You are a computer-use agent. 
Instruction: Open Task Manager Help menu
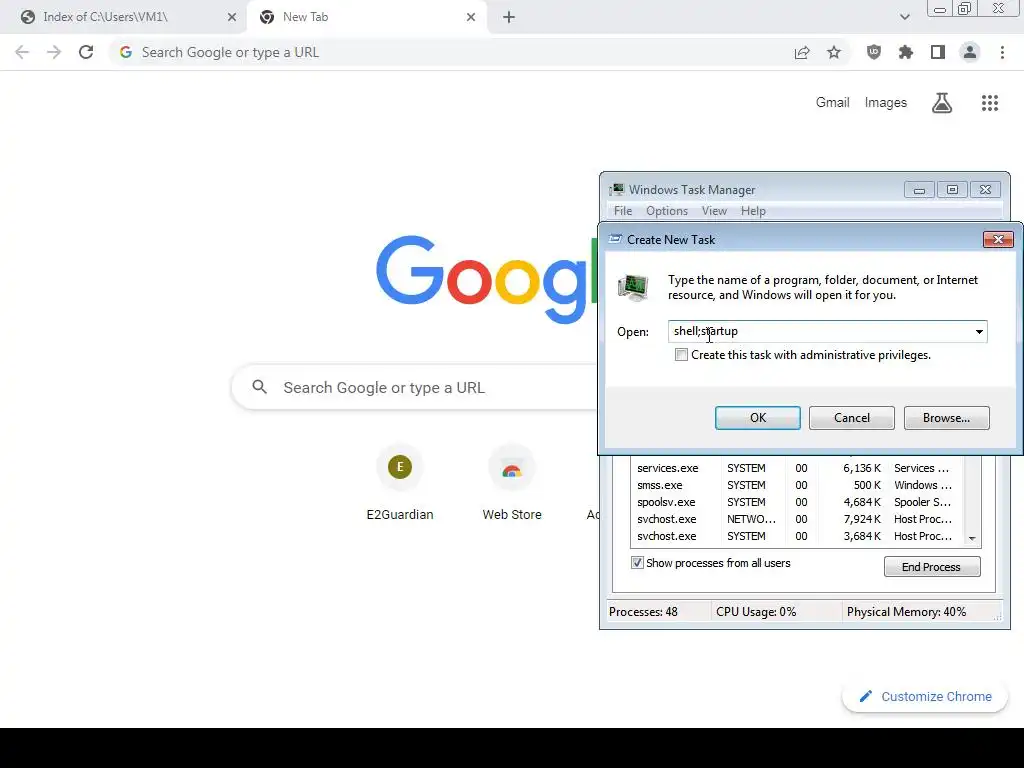click(753, 211)
